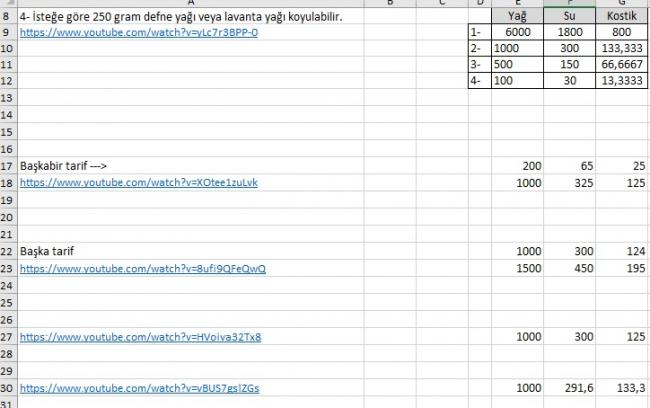Select the cell with value 124

click(622, 251)
